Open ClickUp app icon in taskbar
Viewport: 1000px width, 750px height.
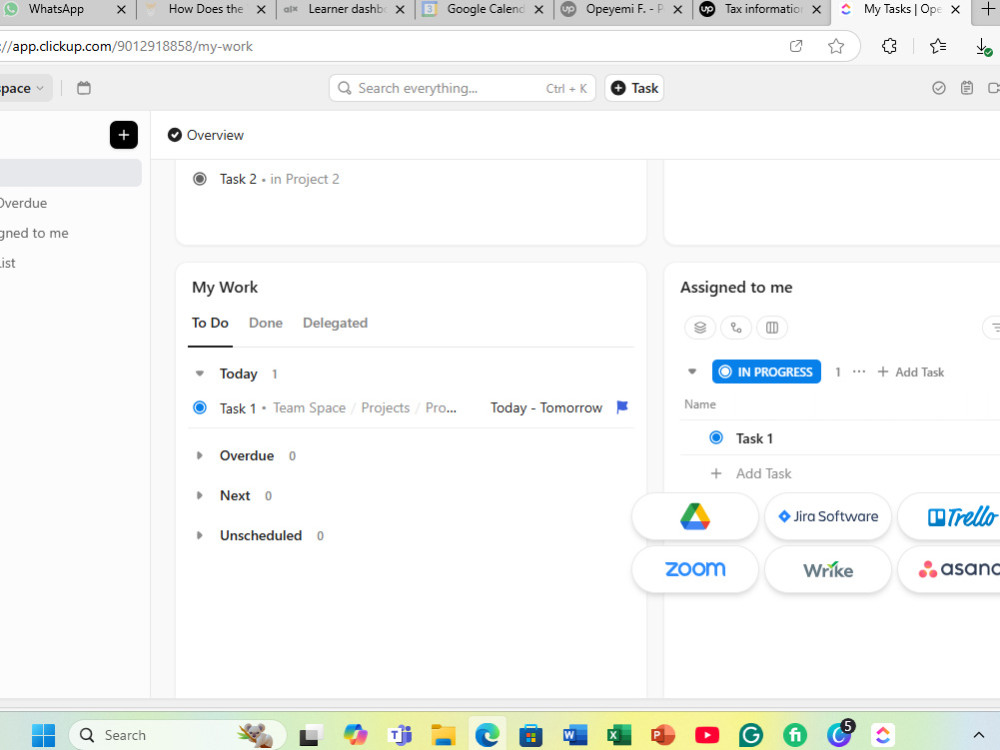(x=883, y=735)
